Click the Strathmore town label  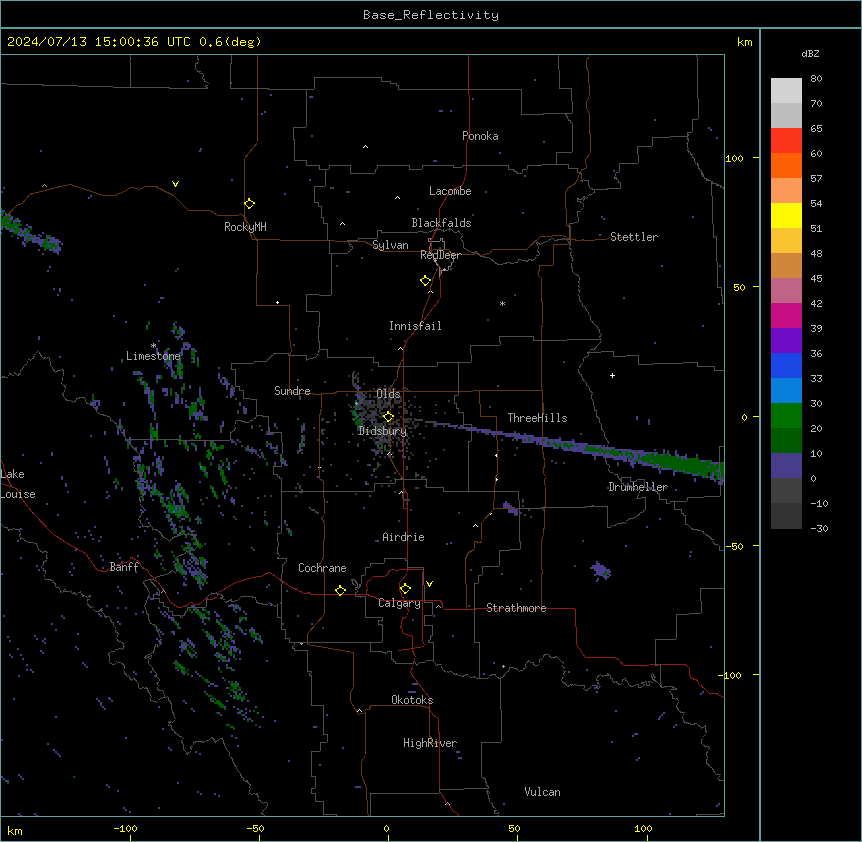[516, 608]
